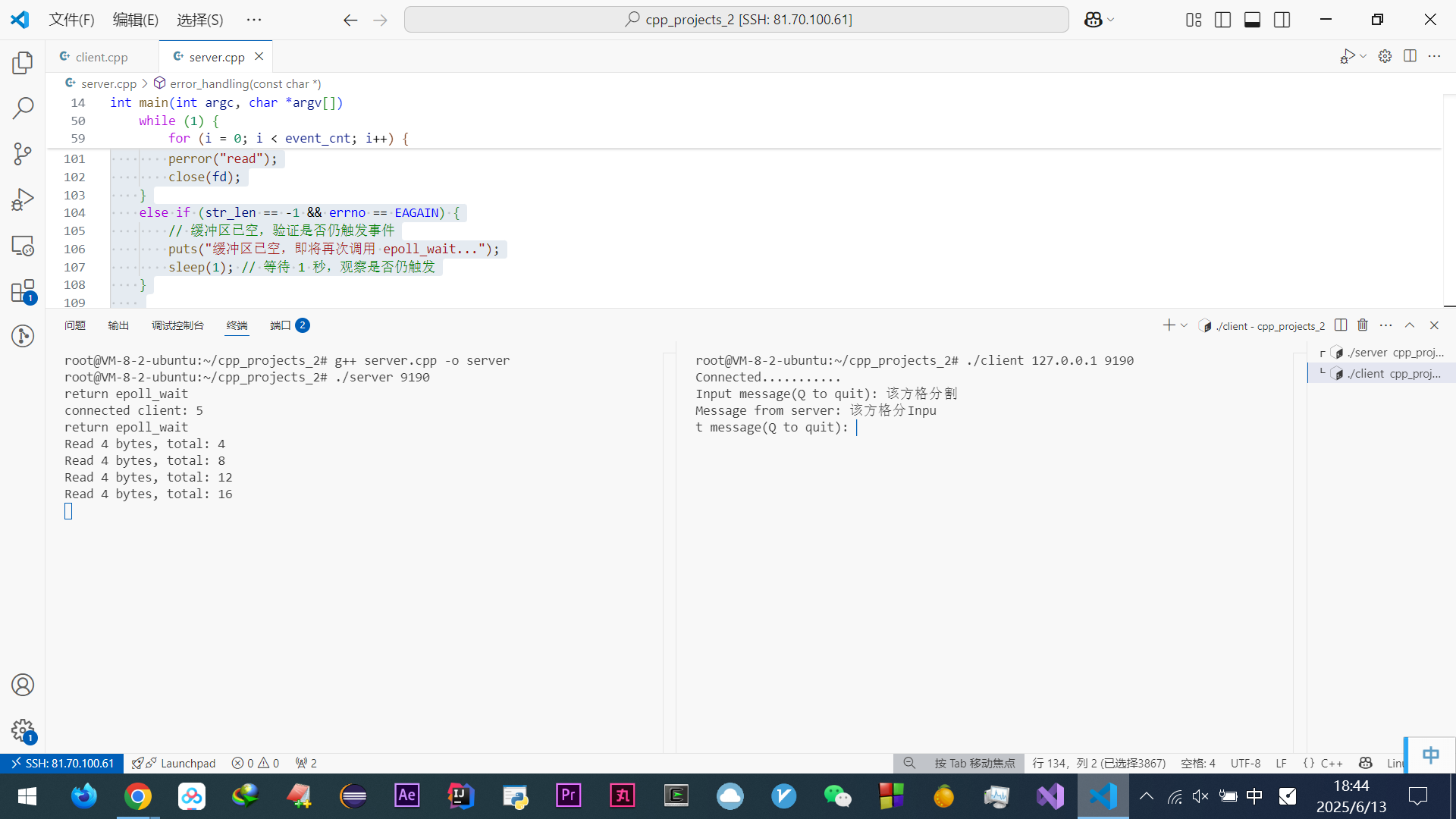Image resolution: width=1456 pixels, height=819 pixels.
Task: Open the Explorer view in activity bar
Action: tap(23, 63)
